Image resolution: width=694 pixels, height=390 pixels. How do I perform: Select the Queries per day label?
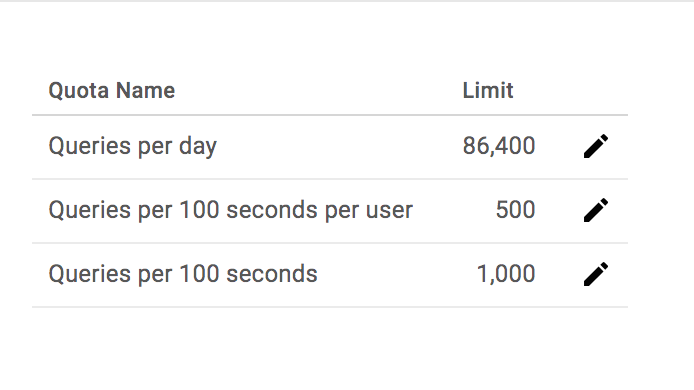pos(132,147)
